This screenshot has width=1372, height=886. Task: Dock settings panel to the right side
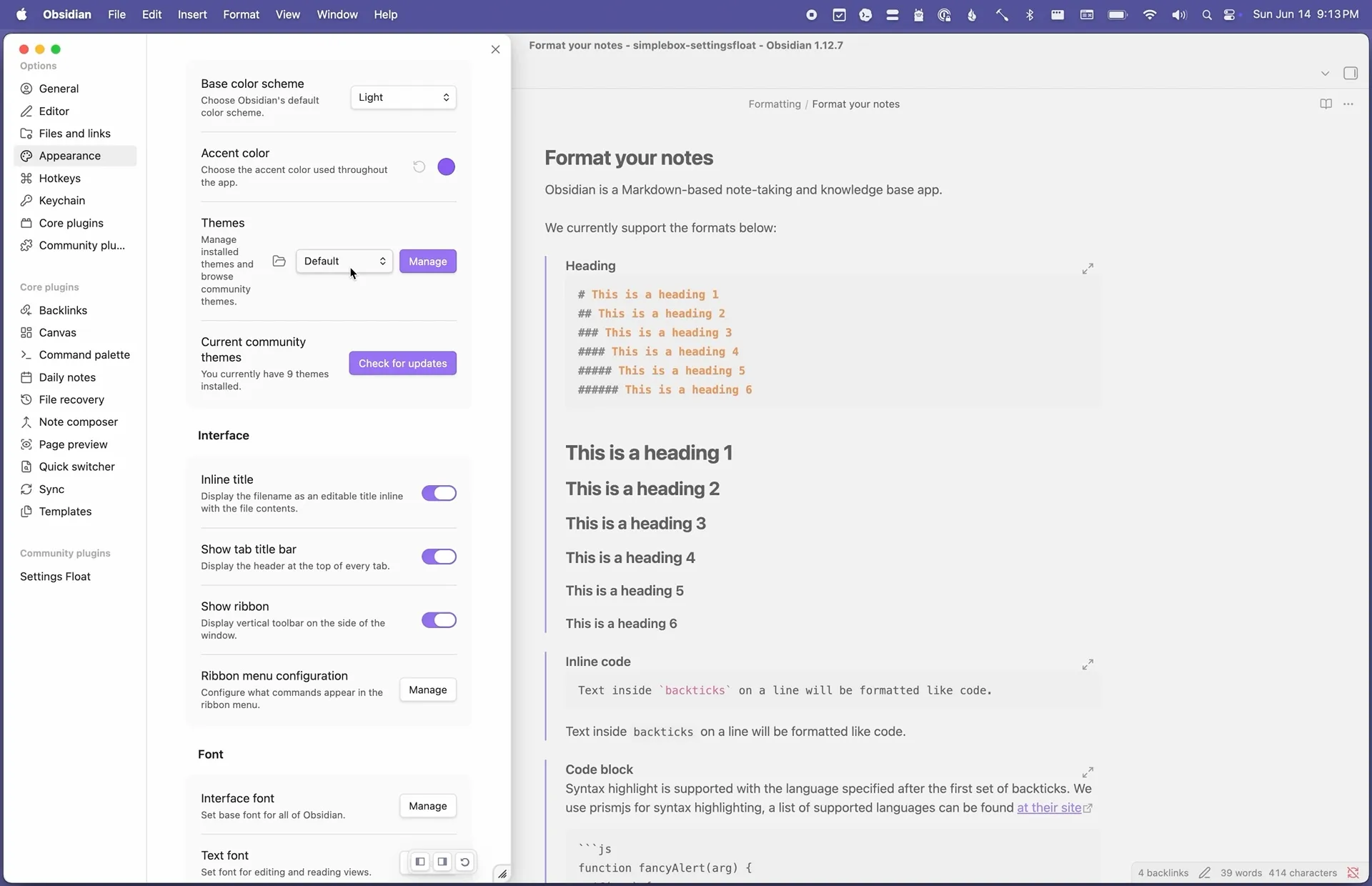[x=442, y=862]
